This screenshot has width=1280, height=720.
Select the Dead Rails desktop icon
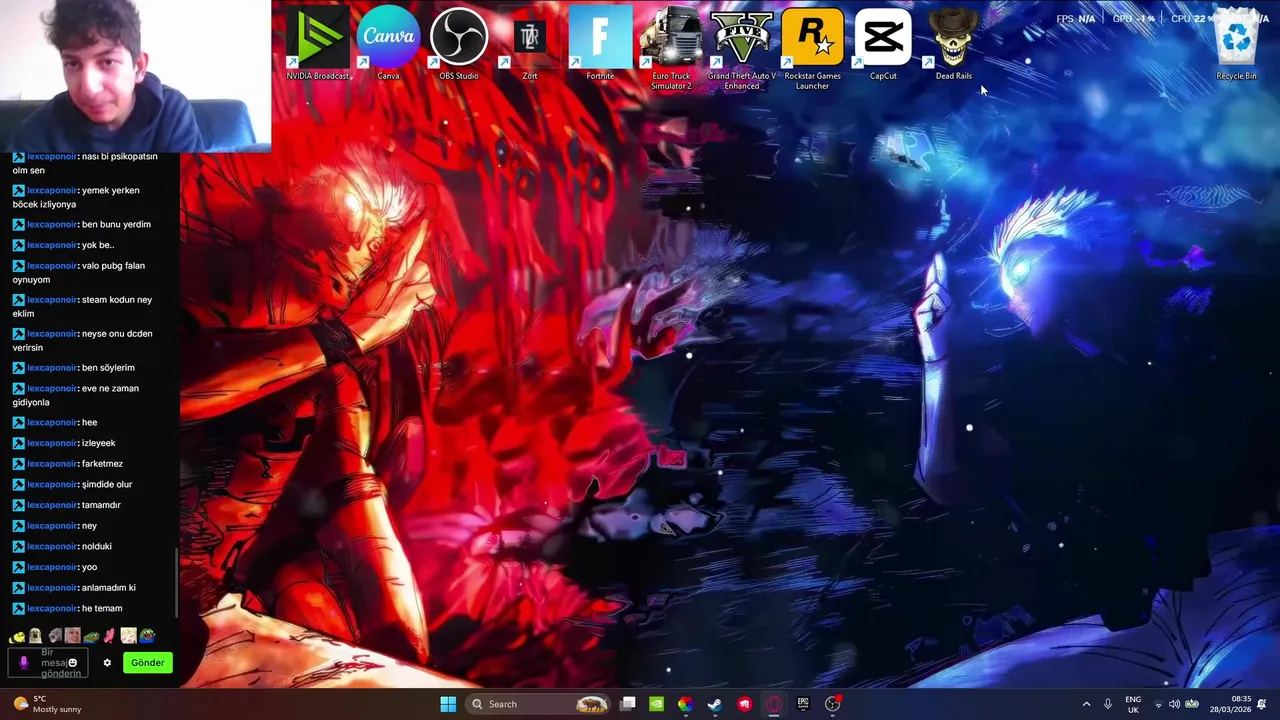pos(954,45)
